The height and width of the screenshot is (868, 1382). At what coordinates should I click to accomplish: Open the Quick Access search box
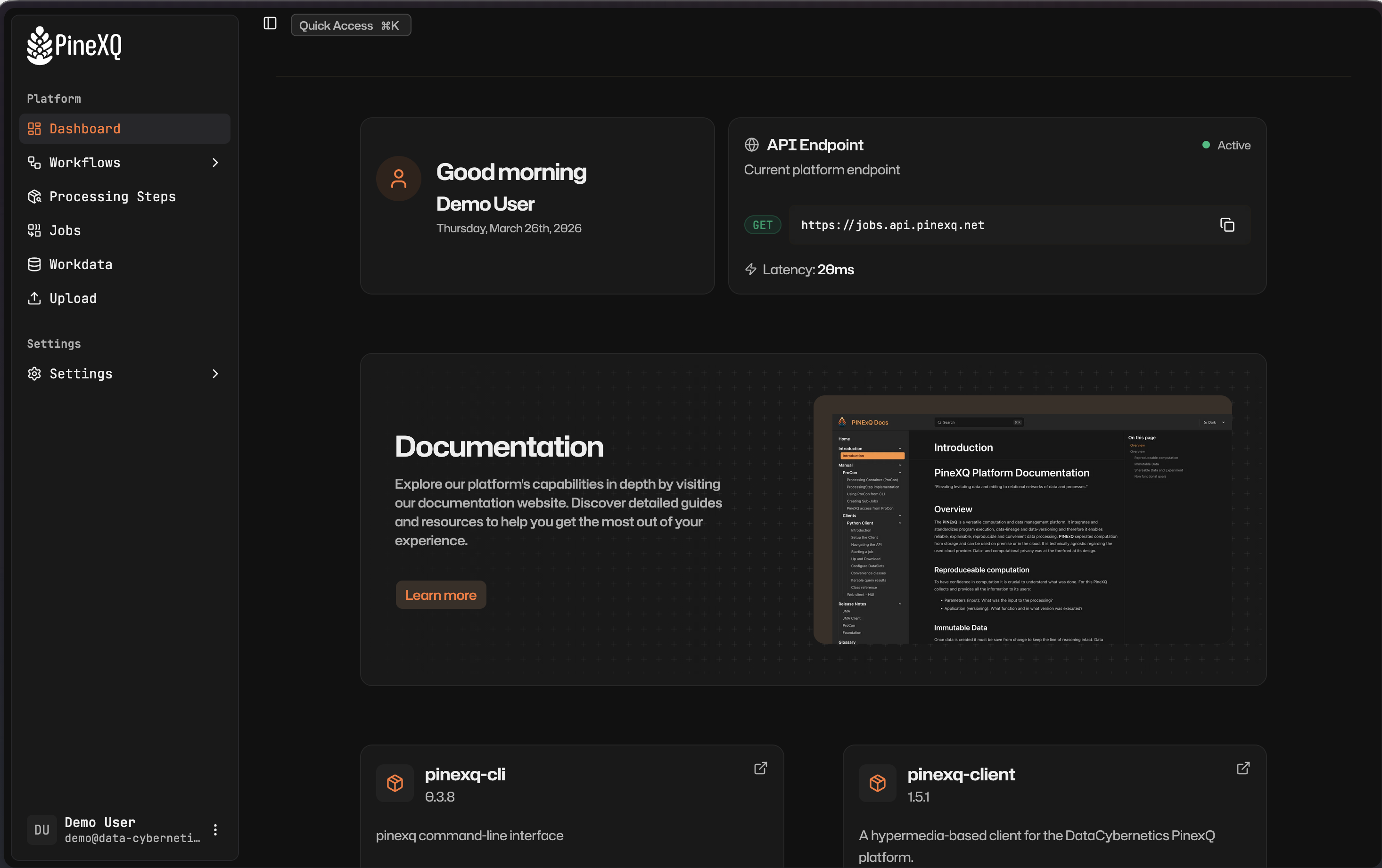[x=350, y=25]
